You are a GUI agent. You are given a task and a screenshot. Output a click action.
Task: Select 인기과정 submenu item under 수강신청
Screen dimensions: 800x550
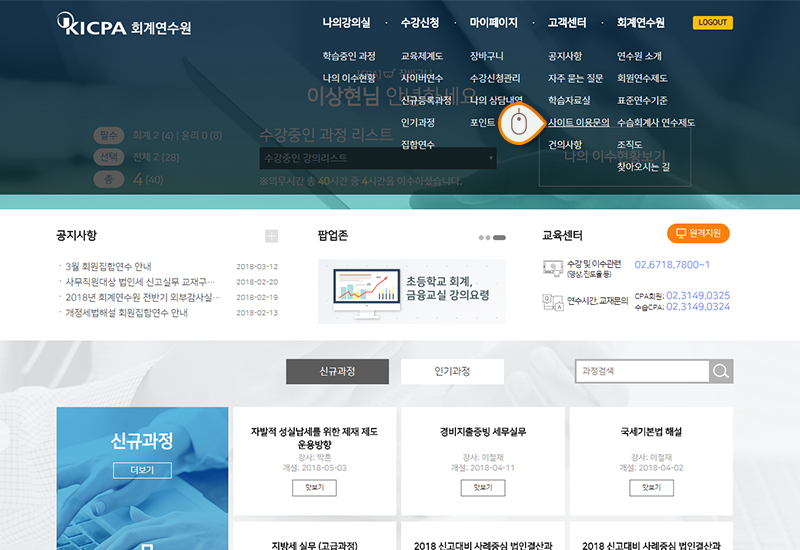(418, 122)
